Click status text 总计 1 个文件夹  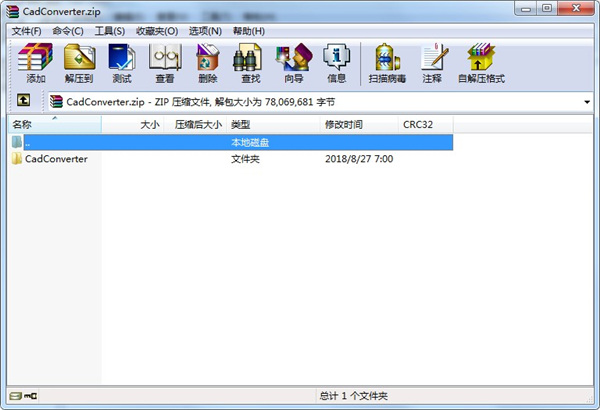[354, 396]
